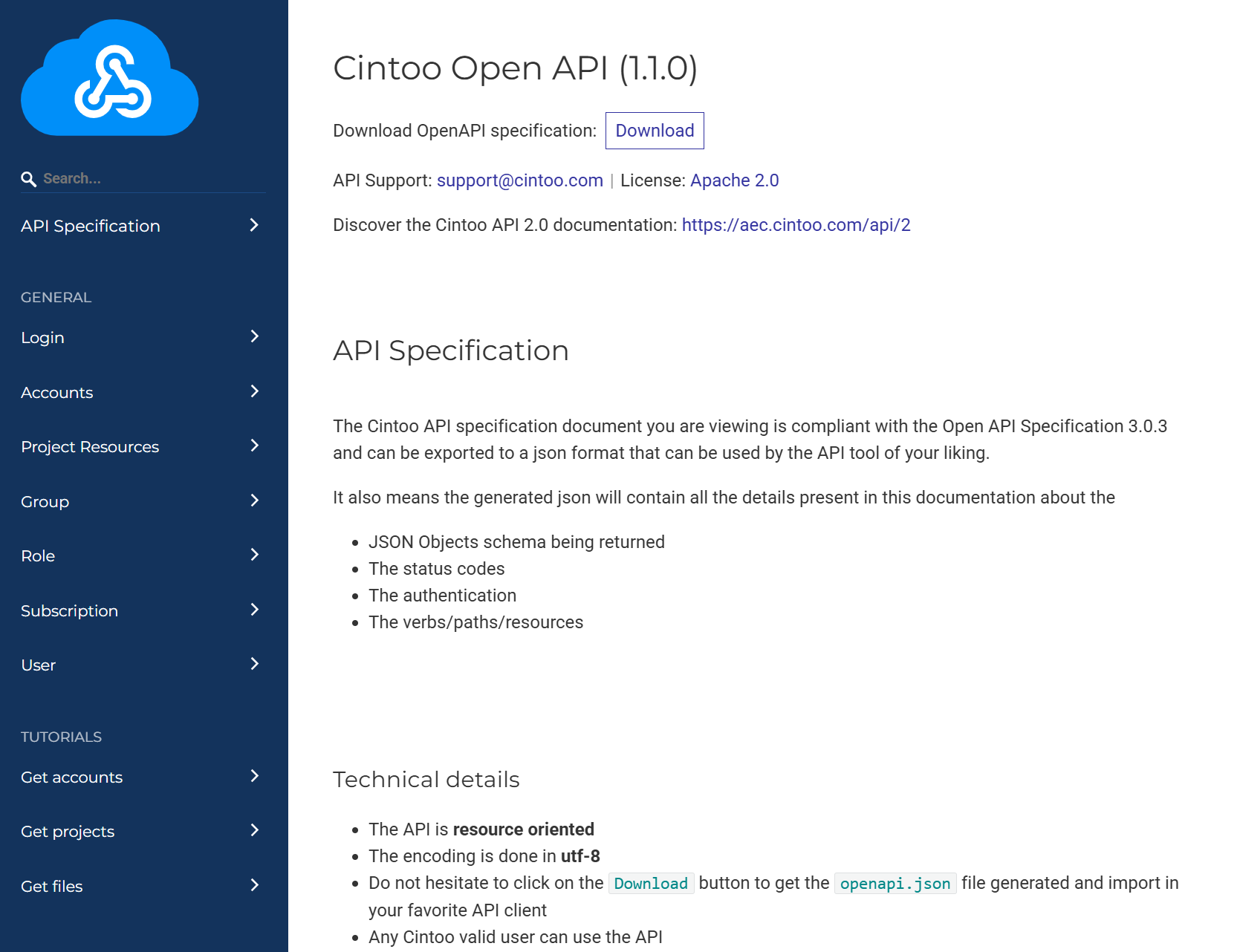Click the 'resource oriented' bold text
Viewport: 1240px width, 952px height.
pos(524,829)
